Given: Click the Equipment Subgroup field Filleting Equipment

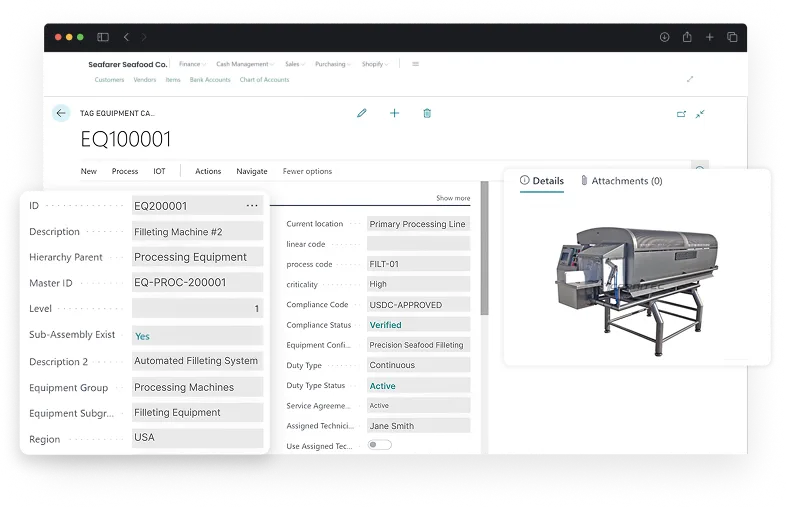Looking at the screenshot, I should point(197,412).
